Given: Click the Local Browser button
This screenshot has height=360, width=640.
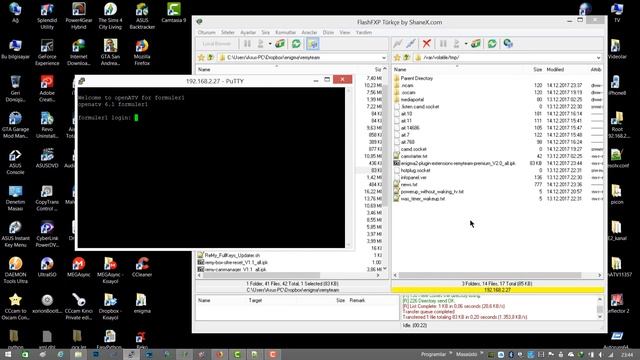Looking at the screenshot, I should (x=217, y=44).
